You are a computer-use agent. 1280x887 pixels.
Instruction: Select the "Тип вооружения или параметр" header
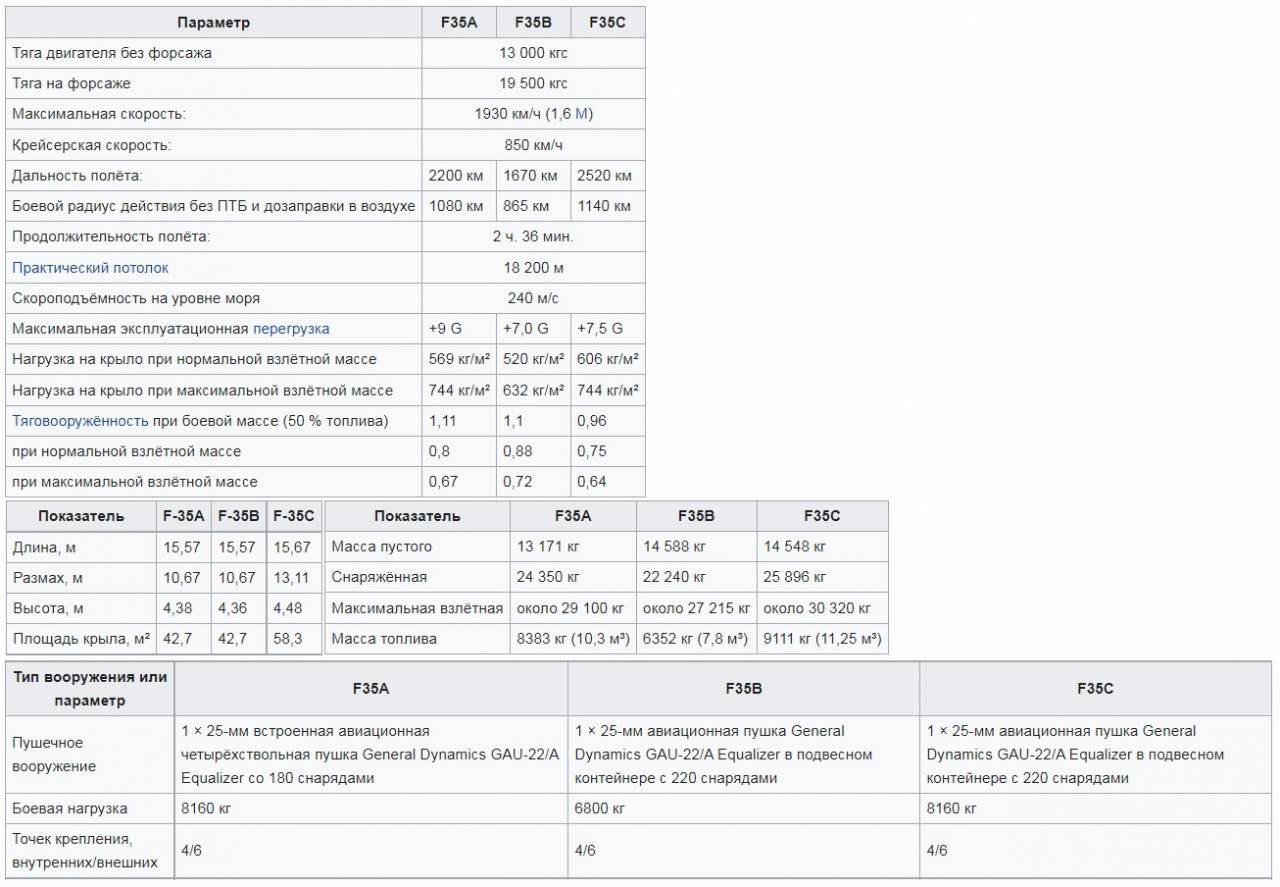tap(90, 689)
